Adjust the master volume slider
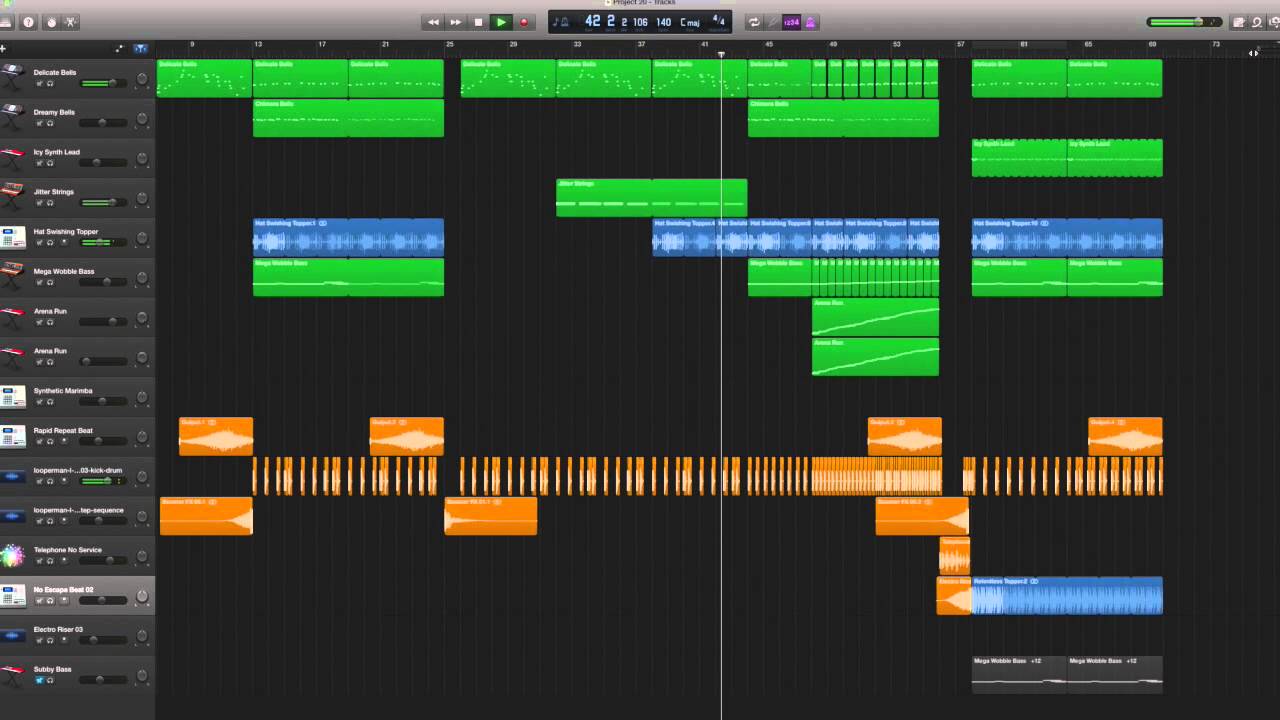Image resolution: width=1280 pixels, height=720 pixels. click(x=1184, y=22)
